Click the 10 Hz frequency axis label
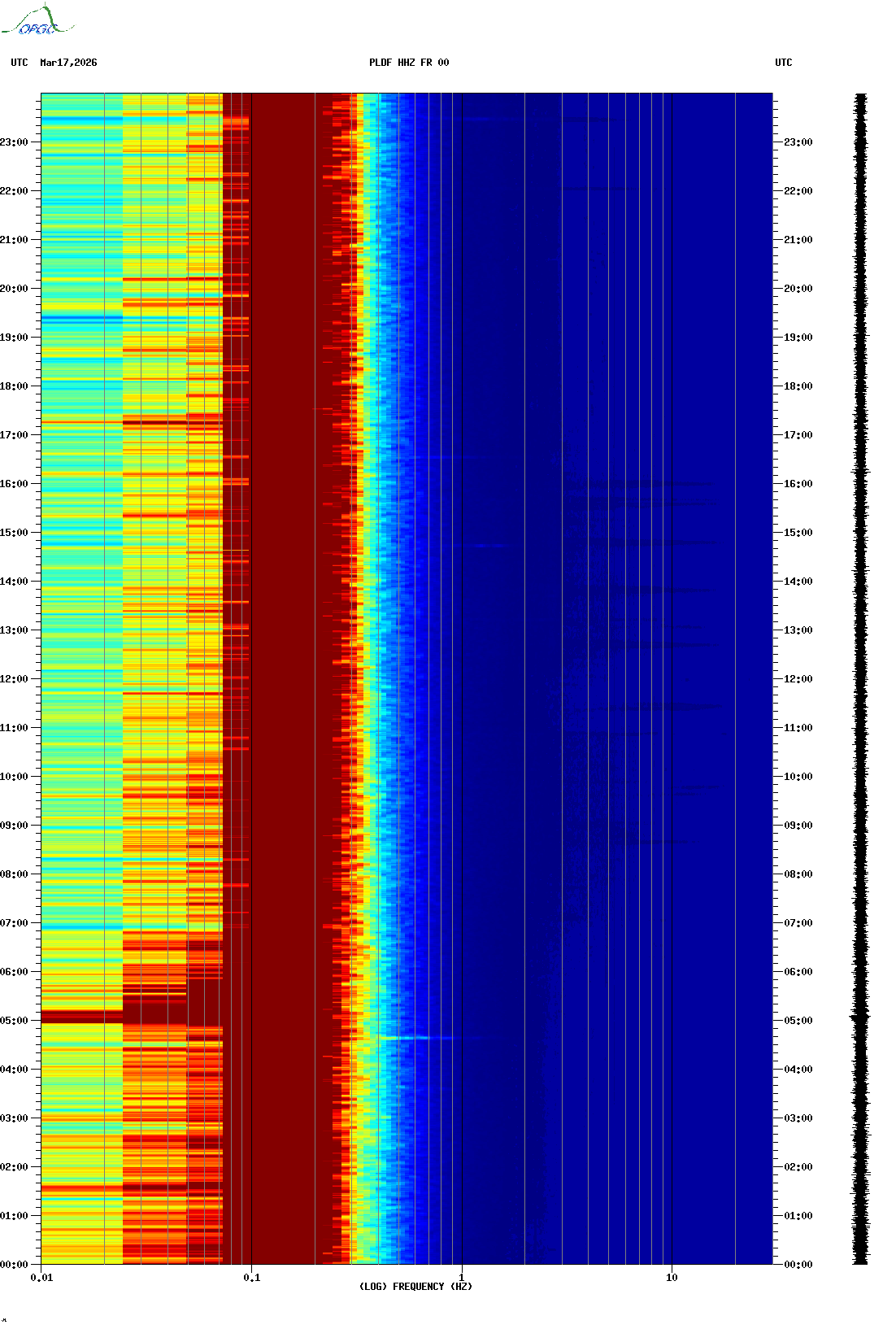The image size is (896, 1329). pos(672,1278)
